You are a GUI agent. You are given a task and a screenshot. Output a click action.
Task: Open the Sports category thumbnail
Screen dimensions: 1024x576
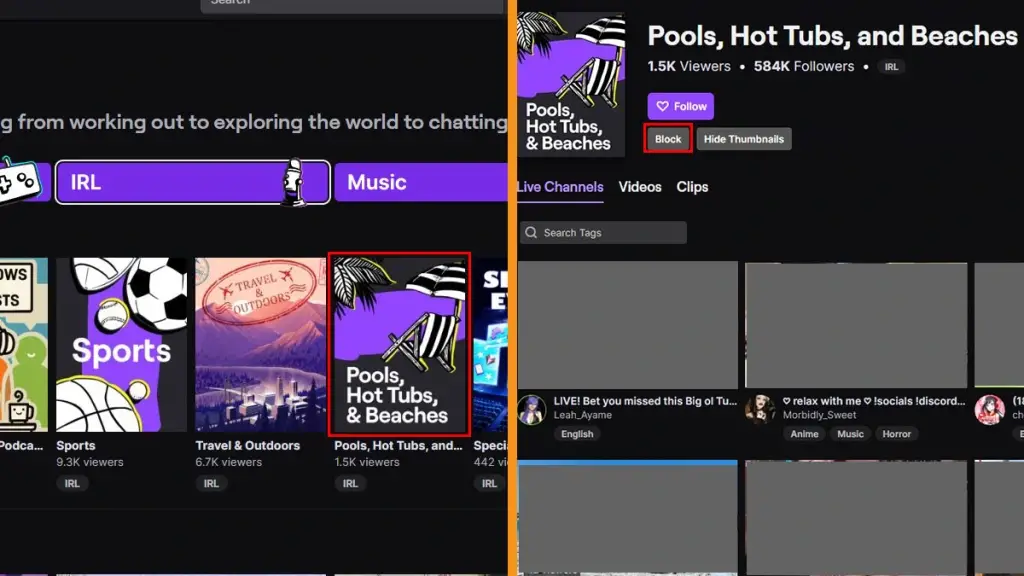(121, 345)
